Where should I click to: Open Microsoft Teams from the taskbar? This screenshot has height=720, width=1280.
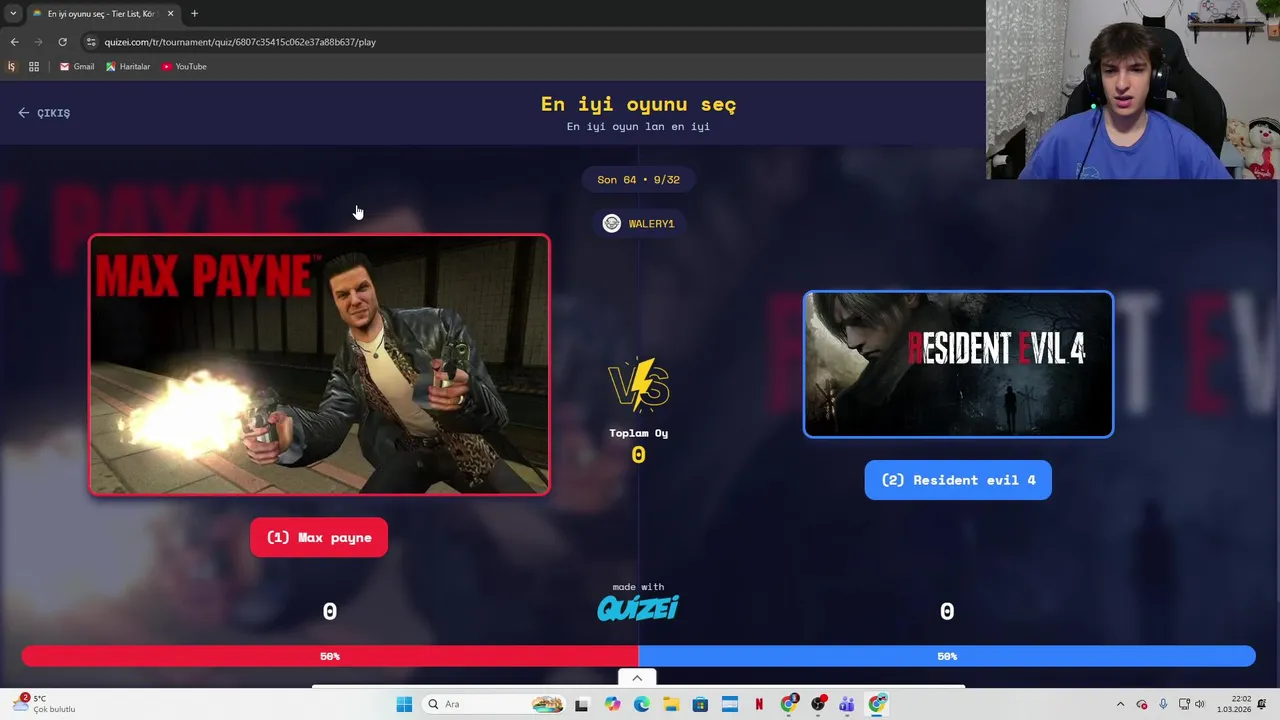point(847,704)
